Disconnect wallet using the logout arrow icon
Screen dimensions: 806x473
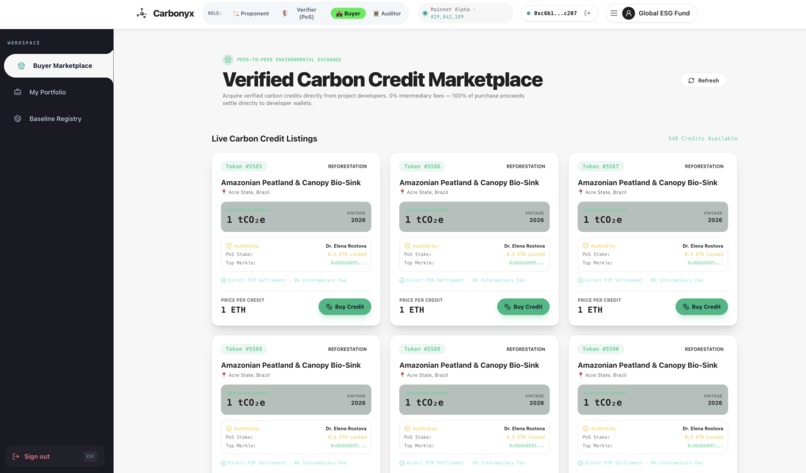[x=588, y=13]
